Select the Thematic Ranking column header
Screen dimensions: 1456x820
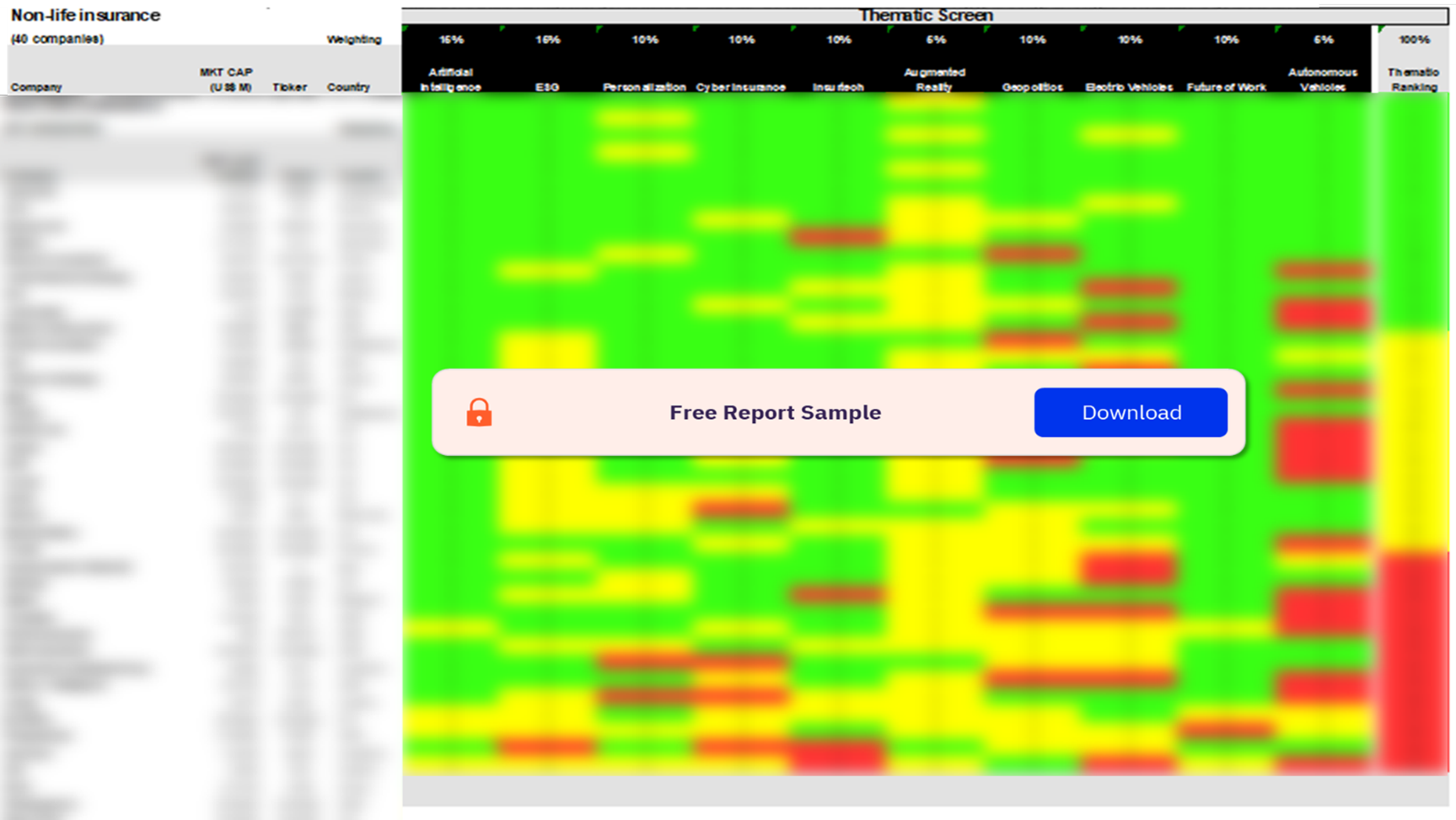[x=1414, y=79]
